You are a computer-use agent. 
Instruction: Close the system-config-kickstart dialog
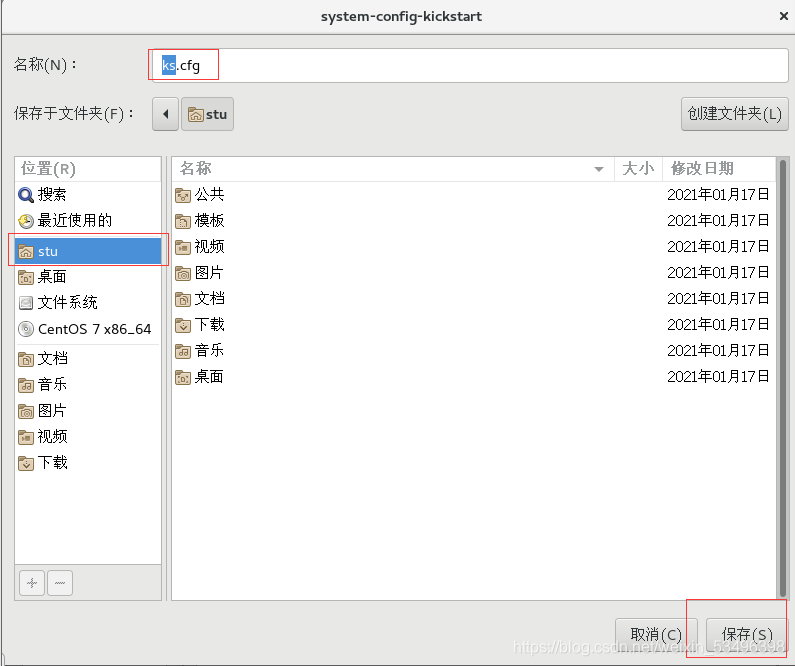[784, 16]
